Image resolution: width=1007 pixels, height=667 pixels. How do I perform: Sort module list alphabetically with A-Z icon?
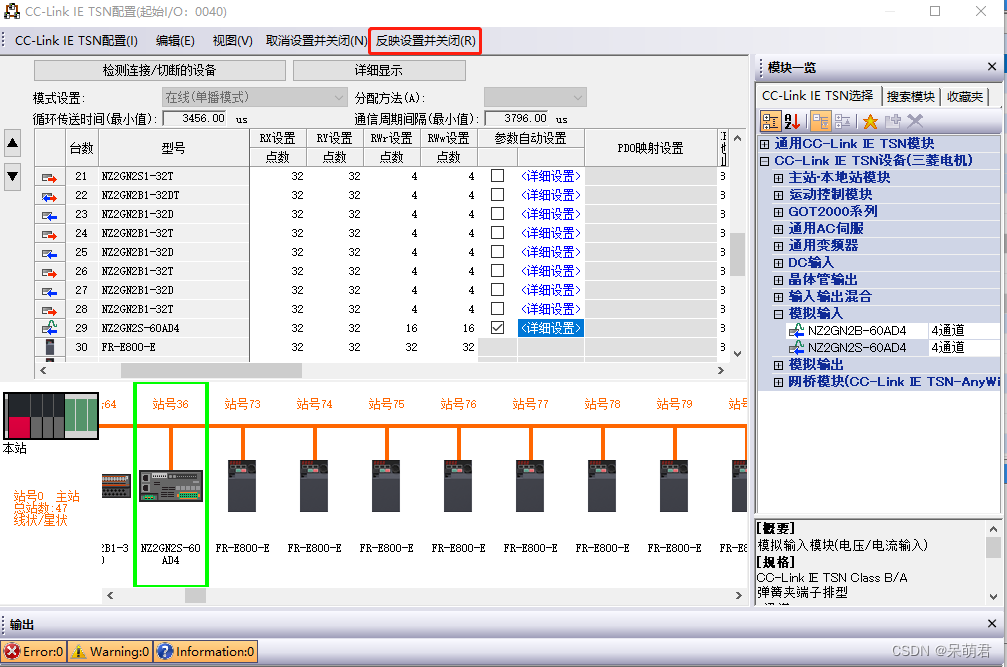pyautogui.click(x=792, y=121)
